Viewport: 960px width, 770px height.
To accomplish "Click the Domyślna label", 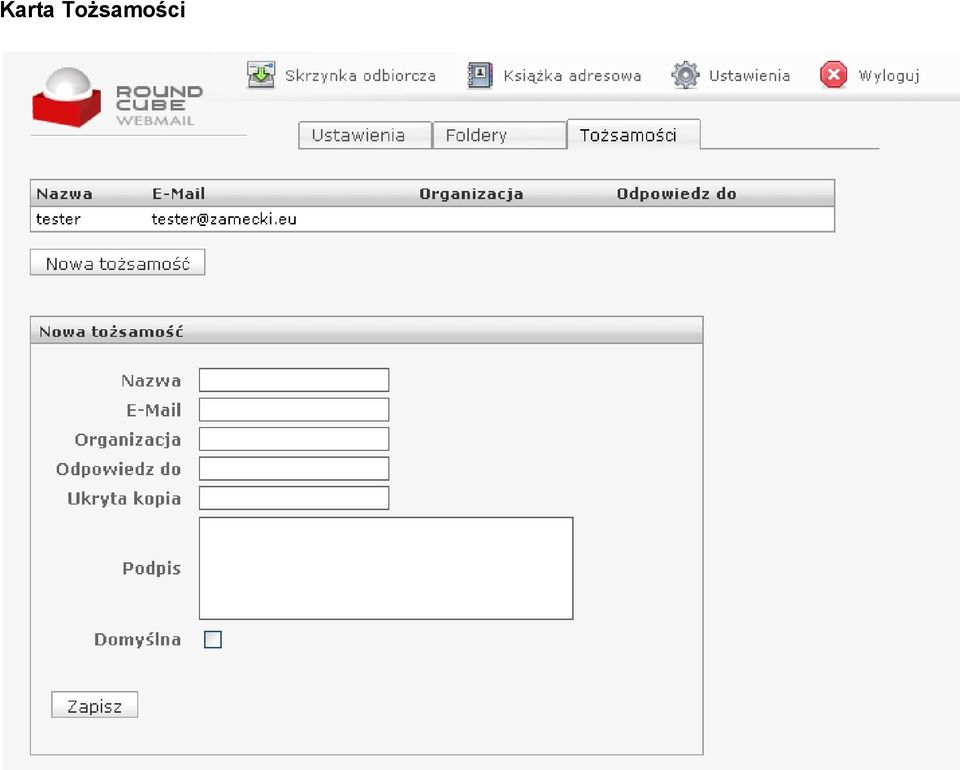I will 137,640.
